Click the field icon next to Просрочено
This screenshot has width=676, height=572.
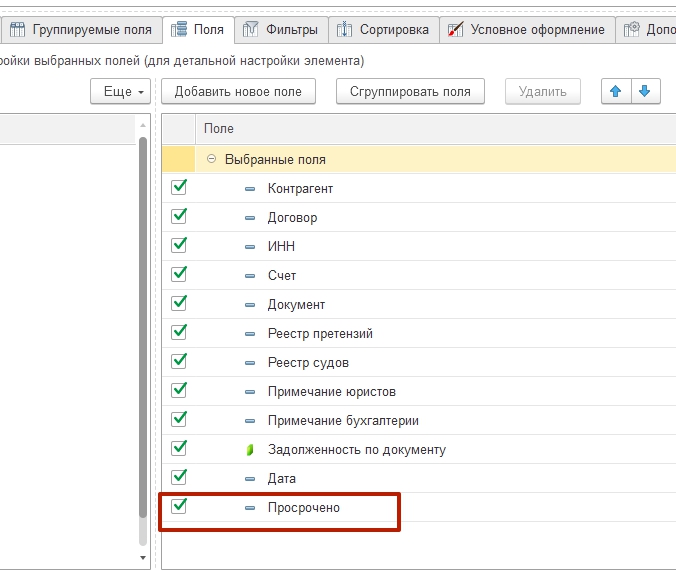point(250,508)
